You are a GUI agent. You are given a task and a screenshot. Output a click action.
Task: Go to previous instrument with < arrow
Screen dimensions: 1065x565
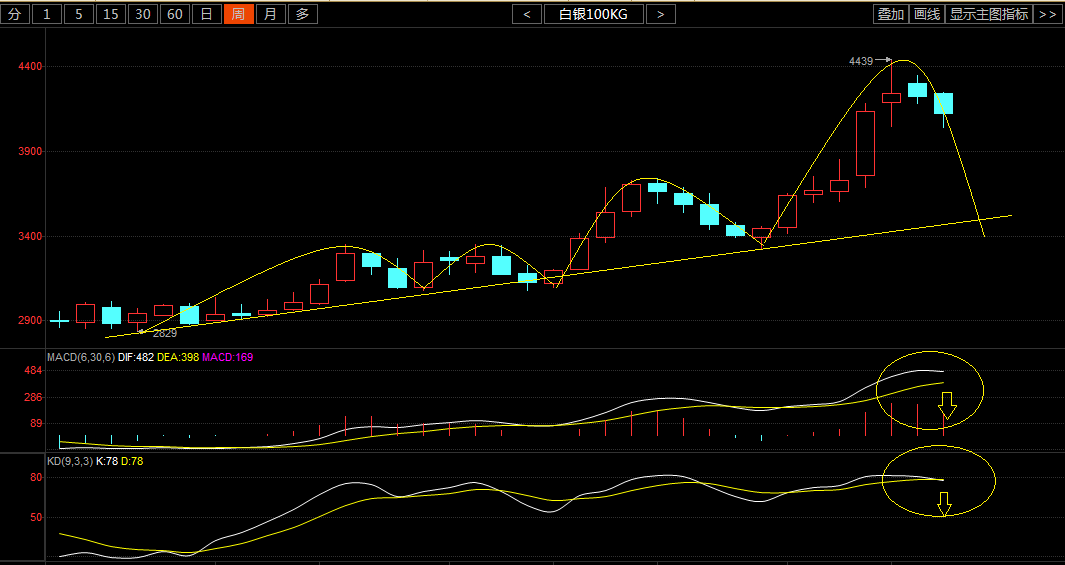pyautogui.click(x=527, y=14)
